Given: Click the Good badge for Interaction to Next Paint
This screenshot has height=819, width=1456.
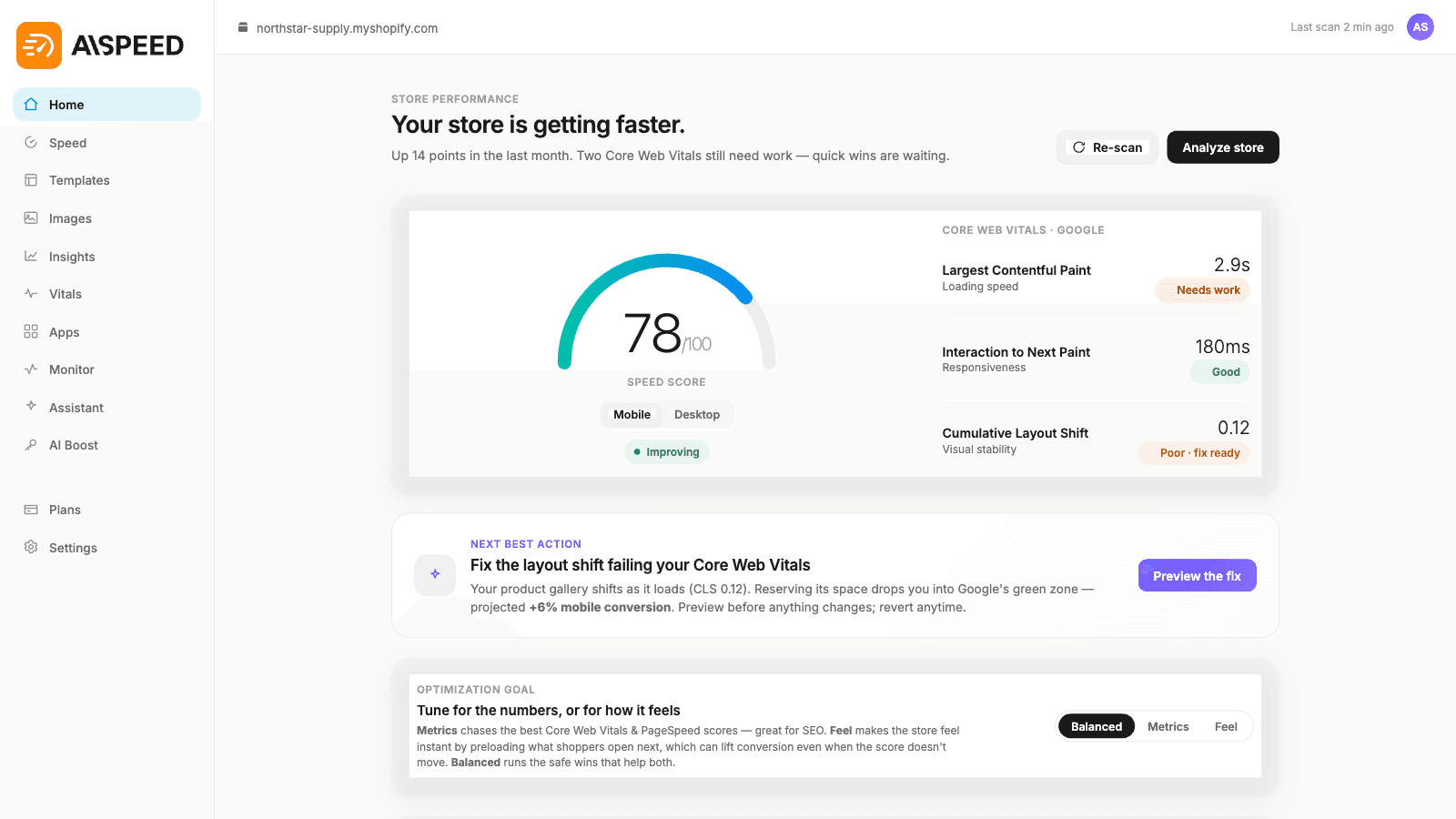Looking at the screenshot, I should [x=1219, y=371].
